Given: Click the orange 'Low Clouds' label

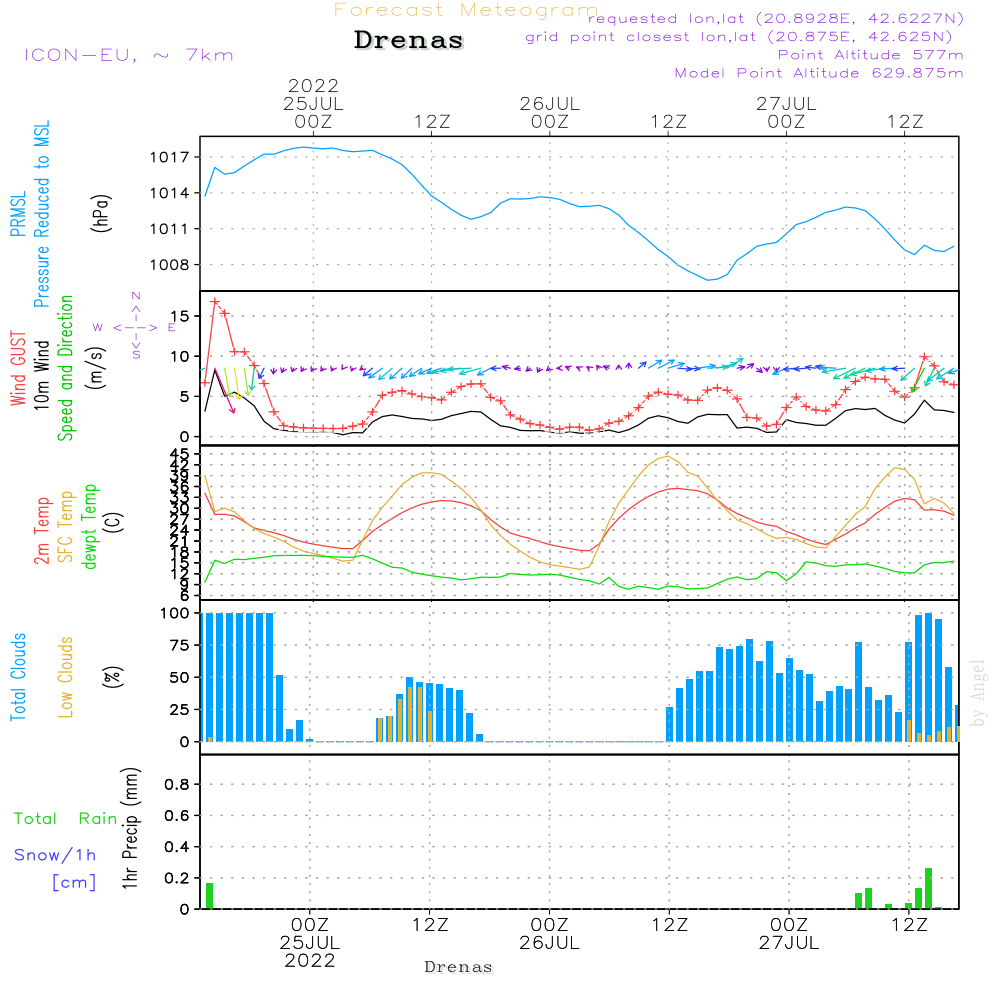Looking at the screenshot, I should click(x=66, y=677).
